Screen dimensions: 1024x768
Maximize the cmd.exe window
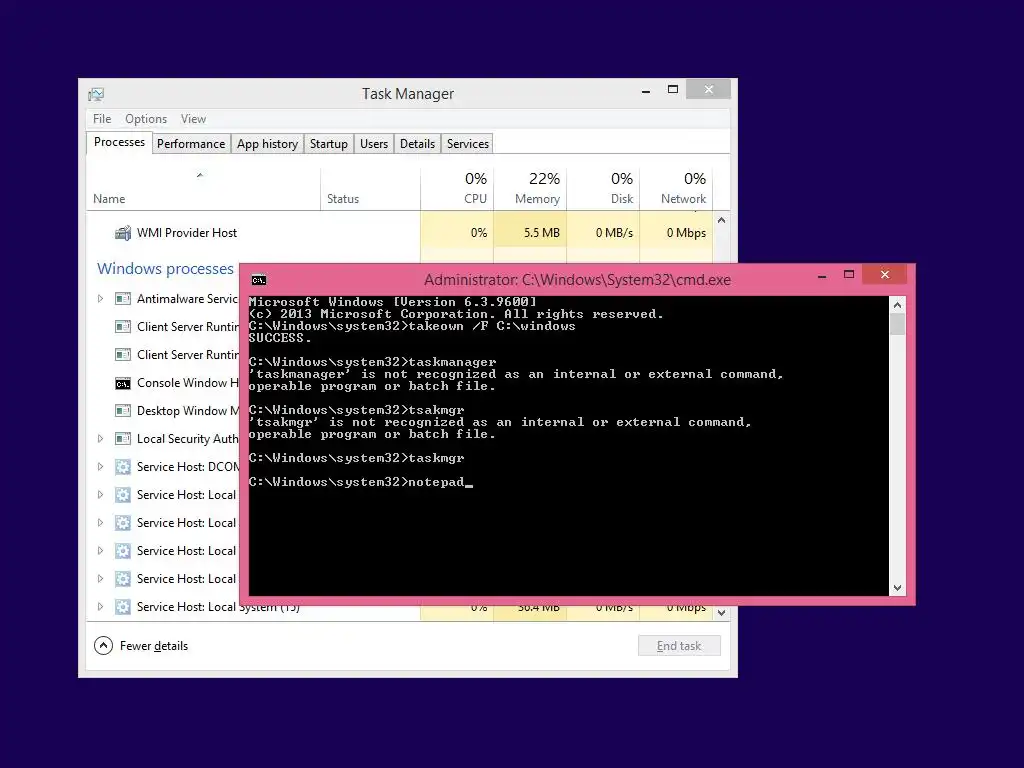point(849,275)
